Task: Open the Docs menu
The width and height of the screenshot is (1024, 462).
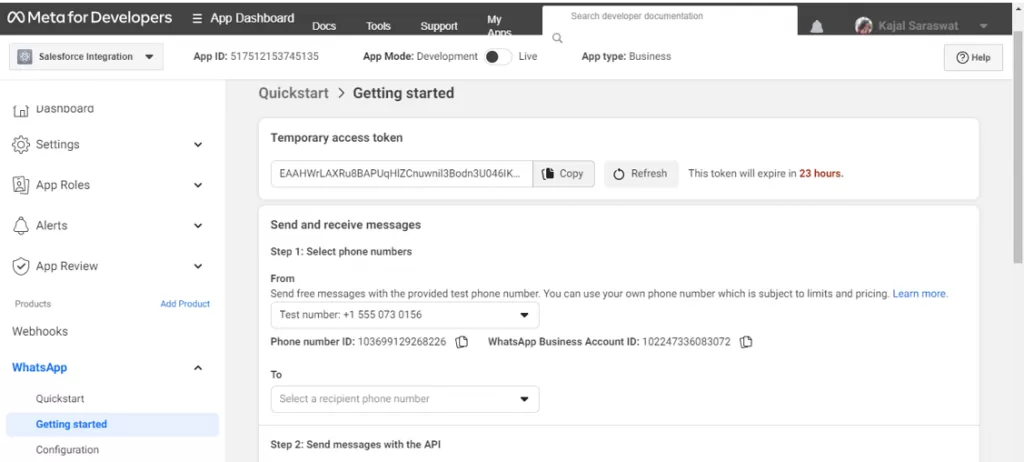Action: pyautogui.click(x=324, y=26)
